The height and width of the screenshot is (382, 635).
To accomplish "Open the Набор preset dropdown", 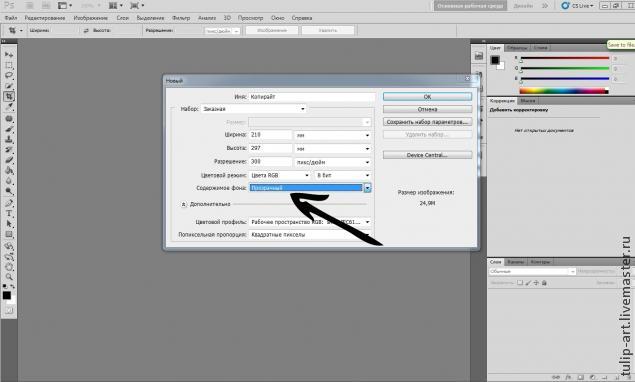I will click(254, 109).
